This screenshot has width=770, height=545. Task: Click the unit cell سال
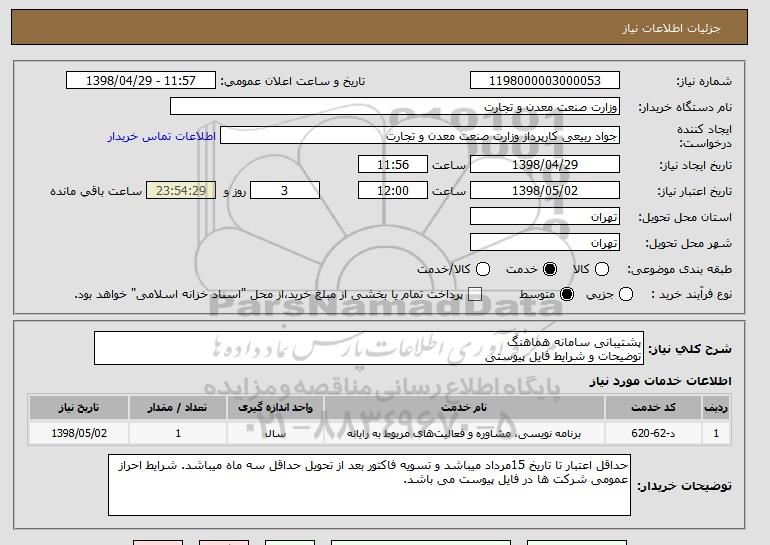tap(275, 433)
